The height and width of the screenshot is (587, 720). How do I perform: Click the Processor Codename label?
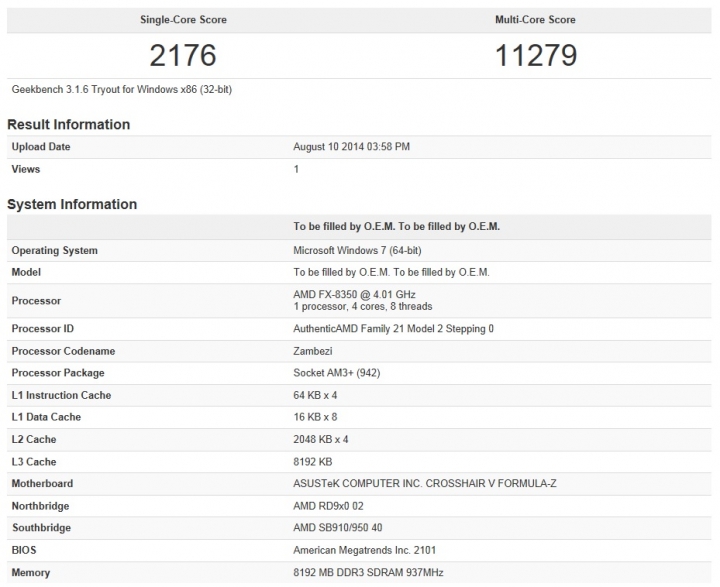[63, 351]
